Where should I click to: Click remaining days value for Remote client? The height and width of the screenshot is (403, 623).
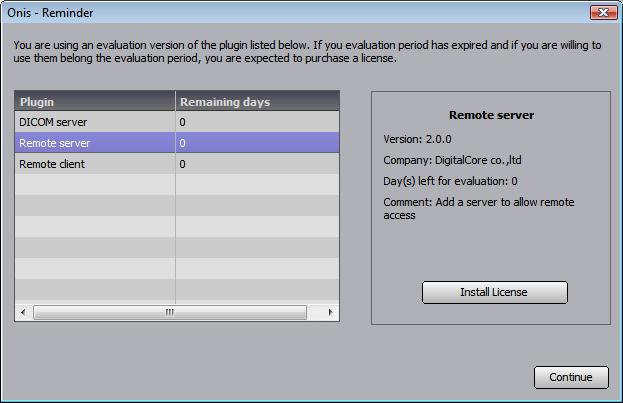point(182,164)
